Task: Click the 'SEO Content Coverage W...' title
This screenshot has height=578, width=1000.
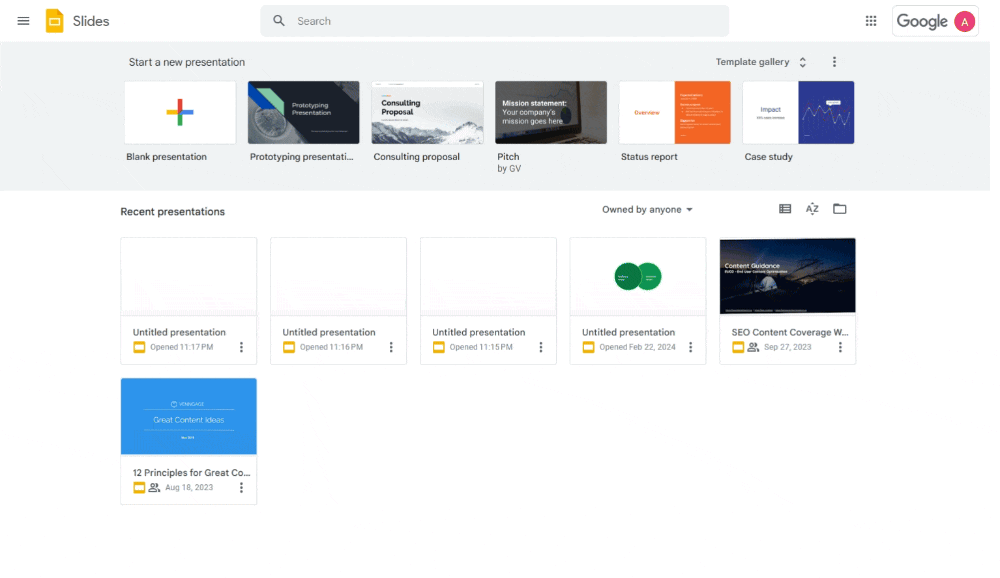Action: point(790,332)
